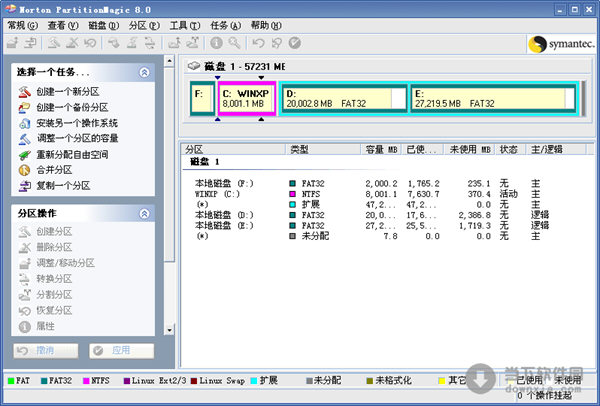Click the green FAT legend swatch
Image resolution: width=600 pixels, height=406 pixels.
pyautogui.click(x=11, y=381)
